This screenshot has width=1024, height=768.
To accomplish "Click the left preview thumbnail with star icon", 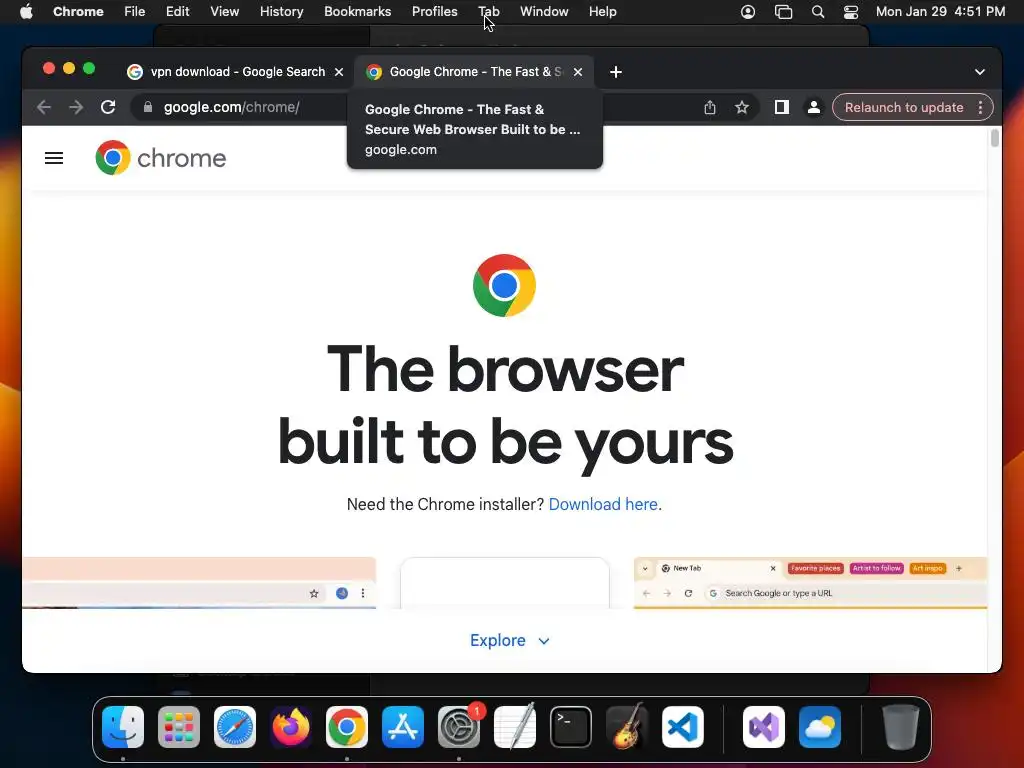I will pyautogui.click(x=199, y=583).
